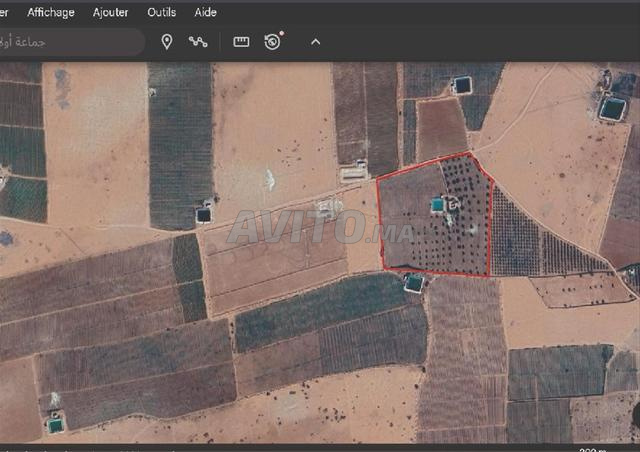Click the turquoise basin inside the red parcel
This screenshot has height=452, width=640.
point(437,205)
